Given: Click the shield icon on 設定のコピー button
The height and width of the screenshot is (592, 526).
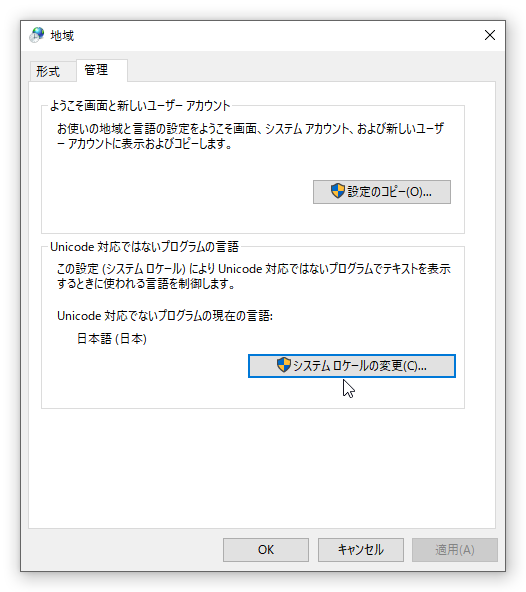Looking at the screenshot, I should point(338,191).
